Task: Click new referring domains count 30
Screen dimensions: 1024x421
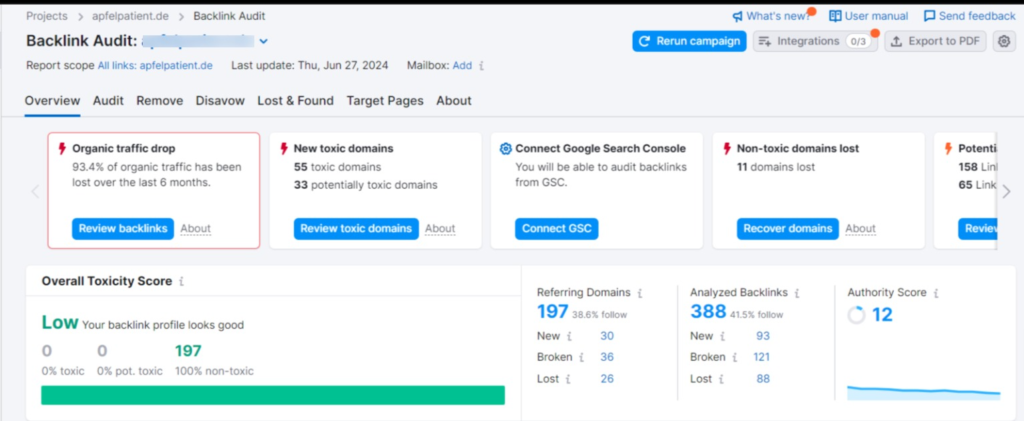Action: [x=607, y=336]
